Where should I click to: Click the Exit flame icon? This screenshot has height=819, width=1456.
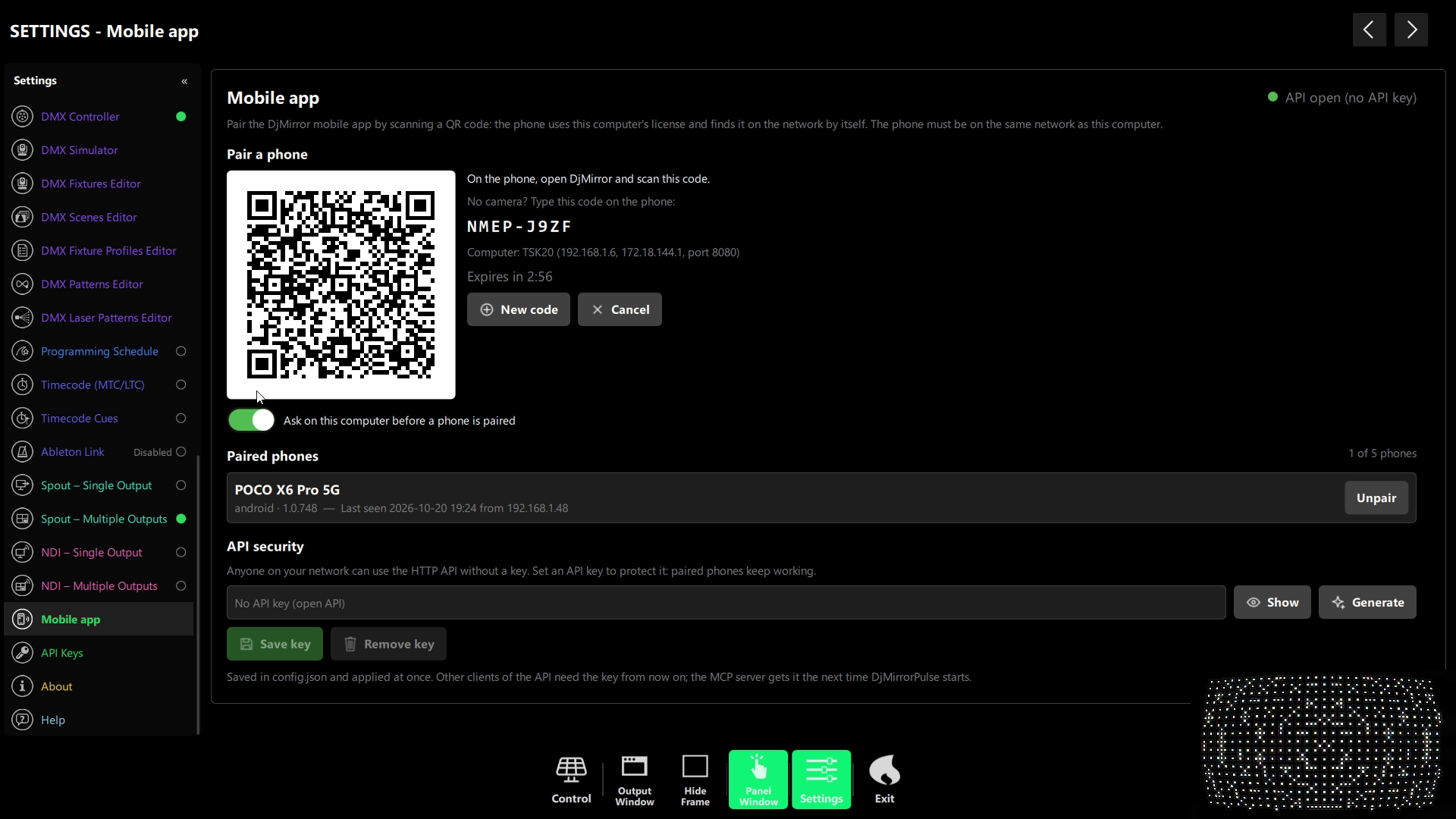click(884, 770)
